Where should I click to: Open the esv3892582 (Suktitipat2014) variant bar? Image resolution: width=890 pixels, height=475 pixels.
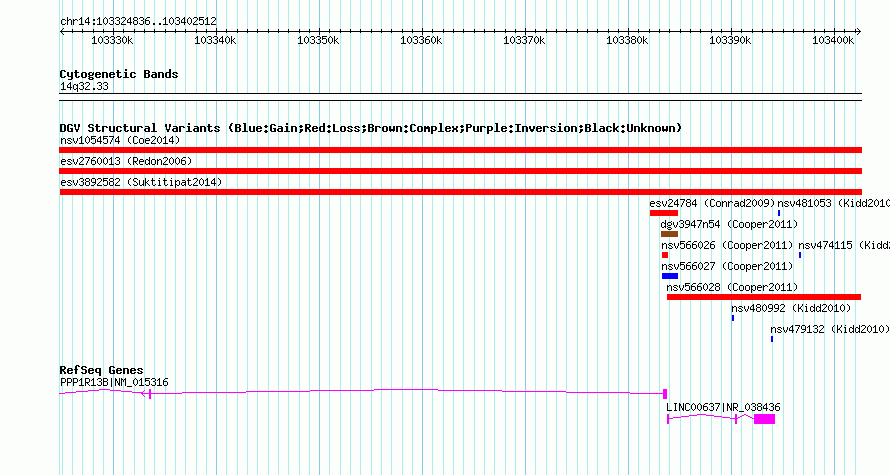(x=460, y=192)
